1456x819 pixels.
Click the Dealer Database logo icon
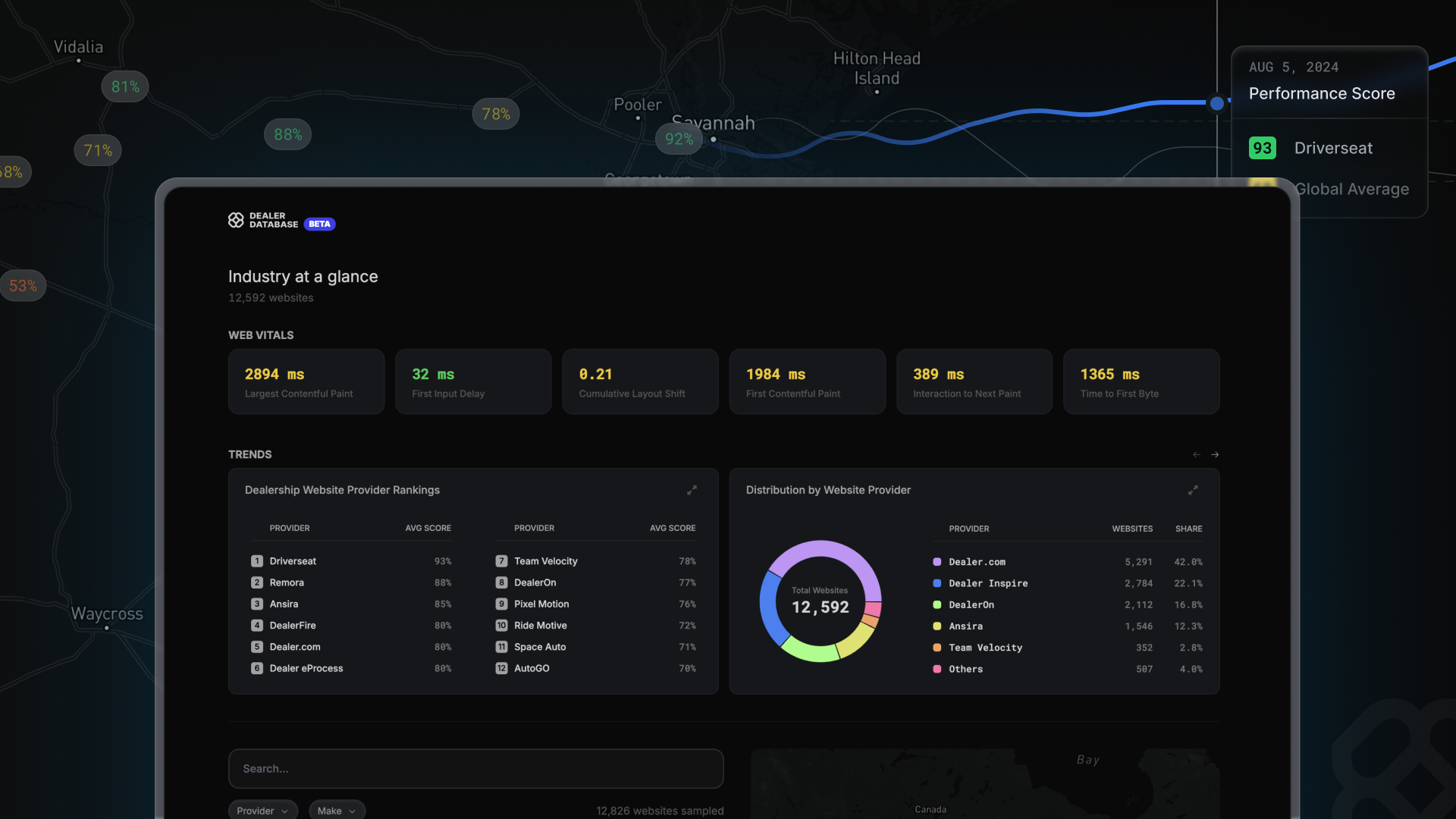[236, 220]
